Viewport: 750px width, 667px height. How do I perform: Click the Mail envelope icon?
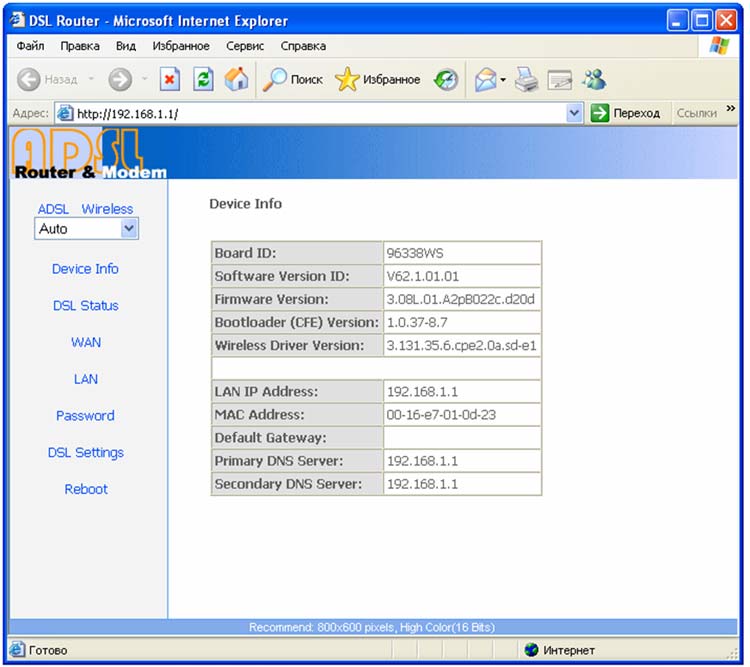(485, 80)
